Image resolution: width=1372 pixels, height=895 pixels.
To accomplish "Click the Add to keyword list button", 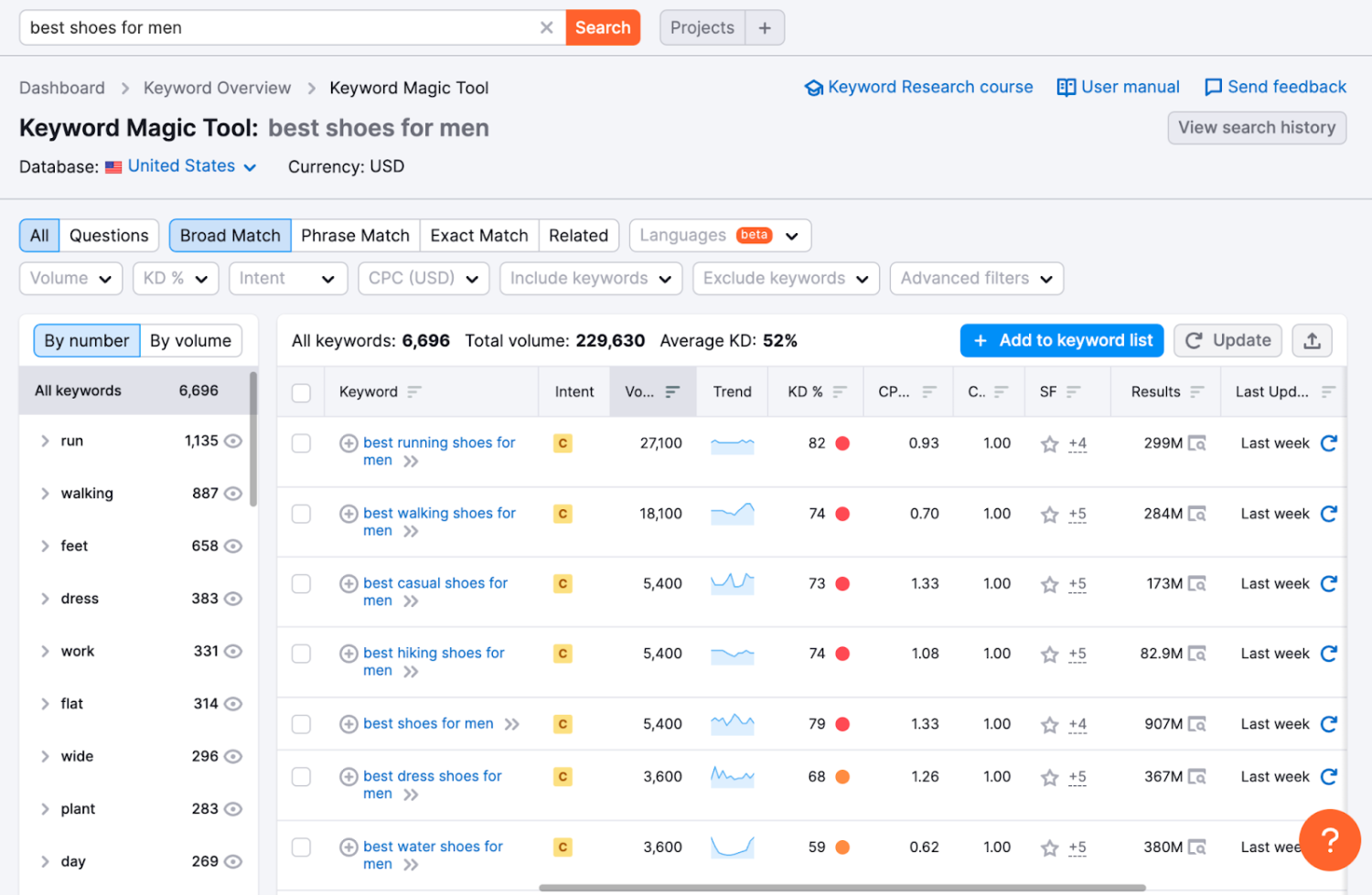I will pos(1061,340).
